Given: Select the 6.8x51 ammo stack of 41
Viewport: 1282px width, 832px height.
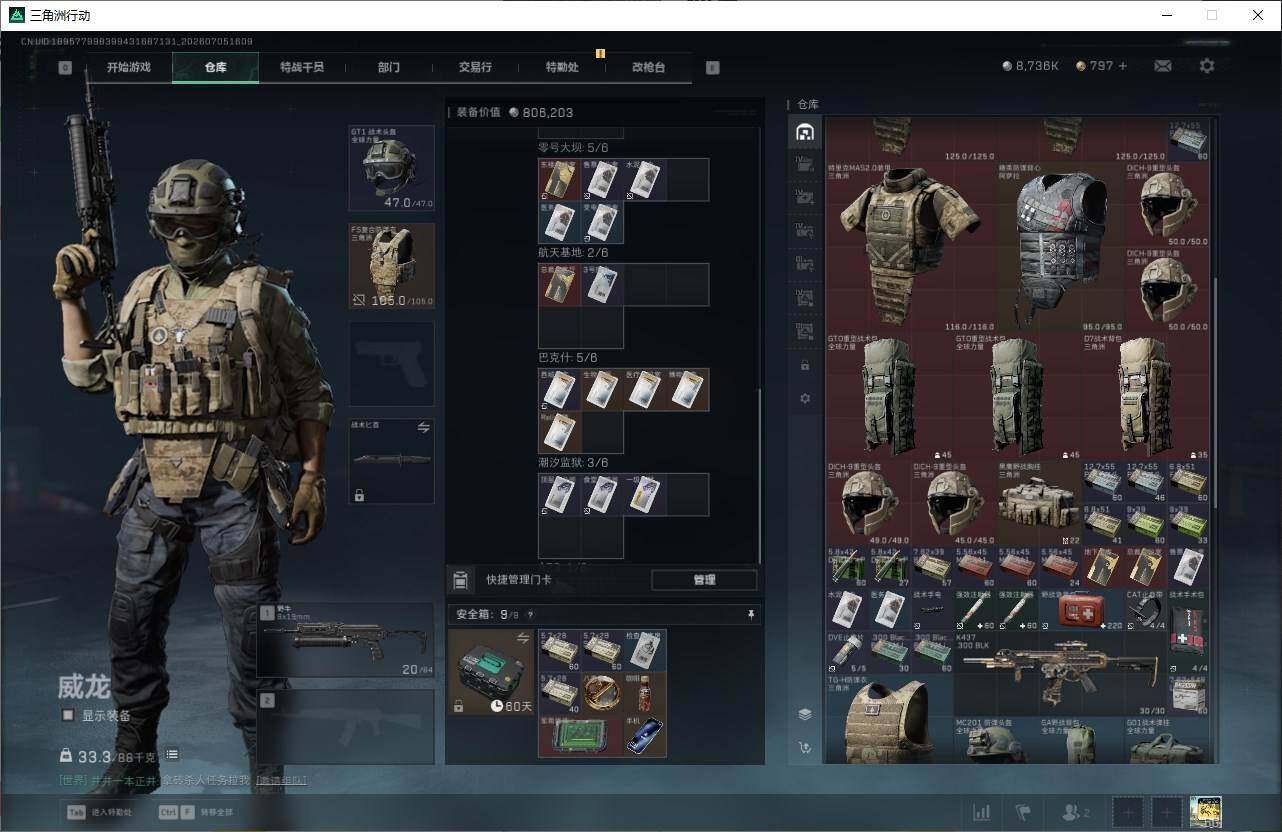Looking at the screenshot, I should (x=1103, y=524).
